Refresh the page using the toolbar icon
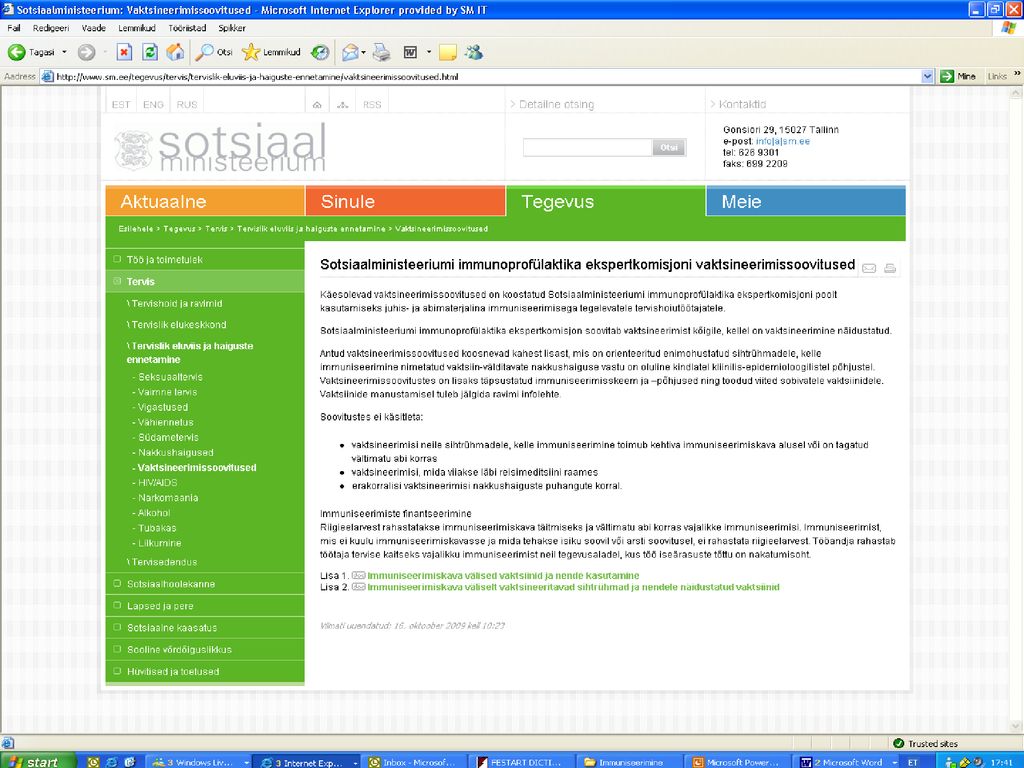 [x=150, y=52]
